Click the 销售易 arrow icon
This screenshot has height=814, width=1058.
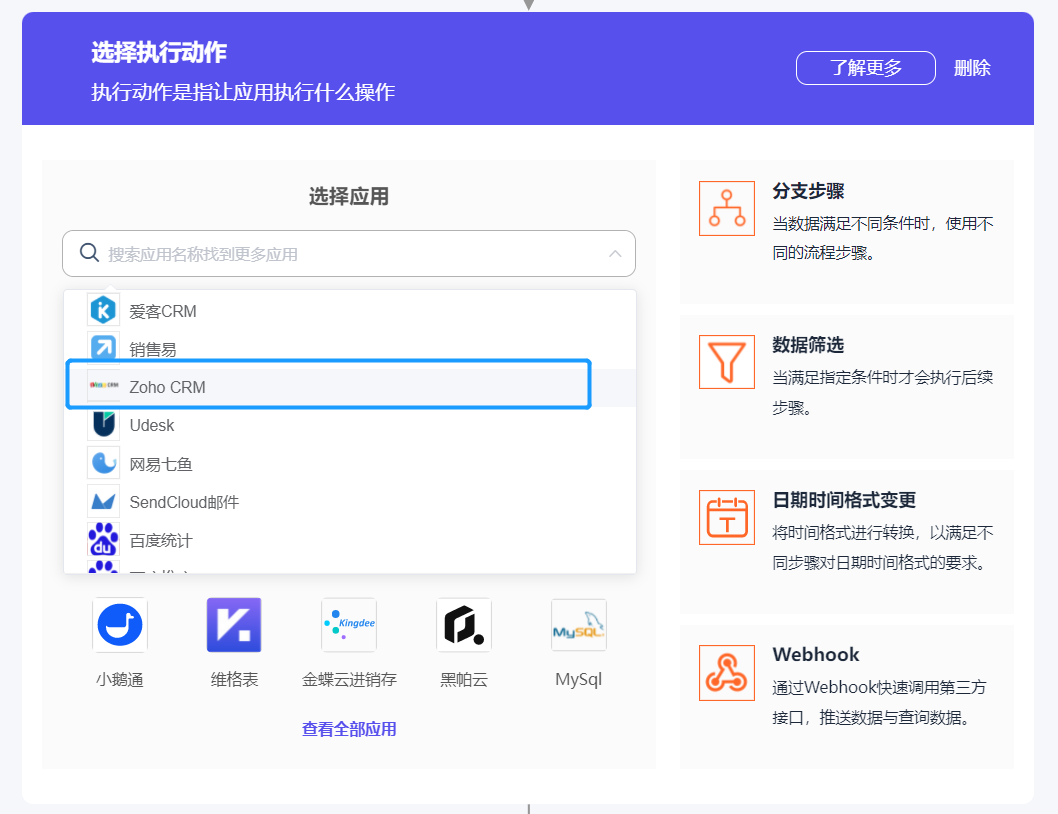[103, 348]
